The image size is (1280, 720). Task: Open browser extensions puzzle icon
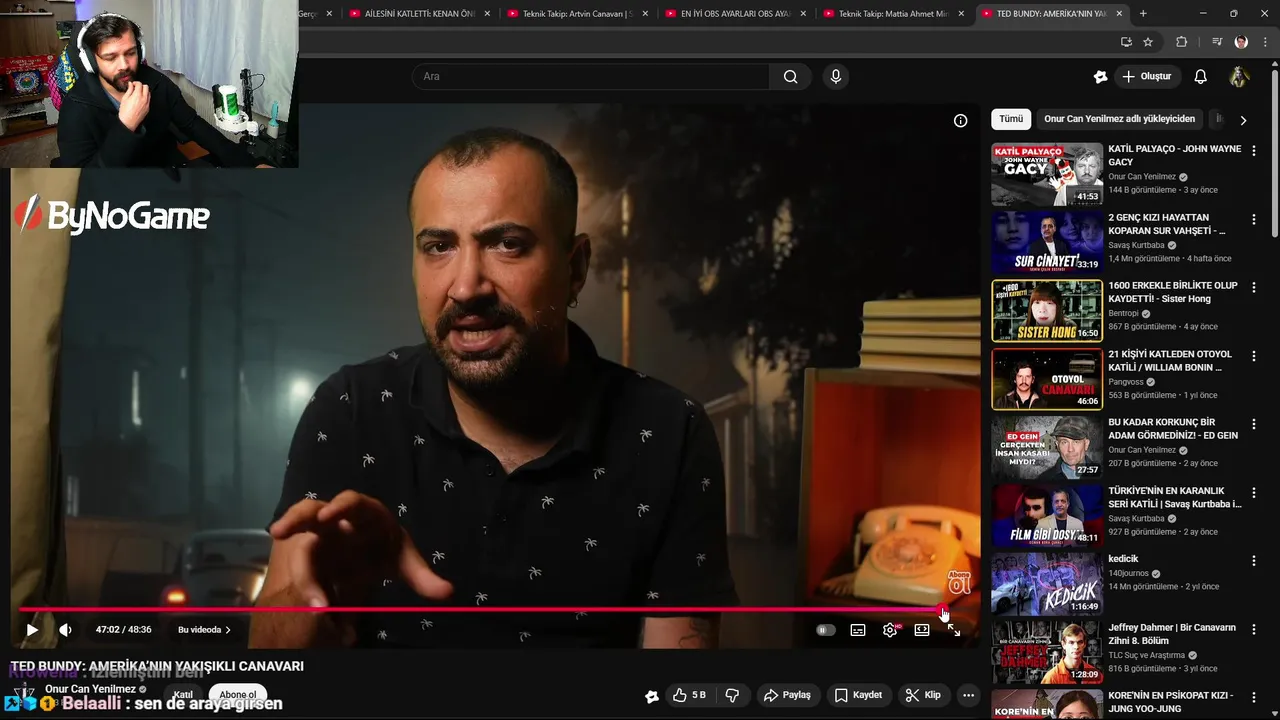(1181, 42)
